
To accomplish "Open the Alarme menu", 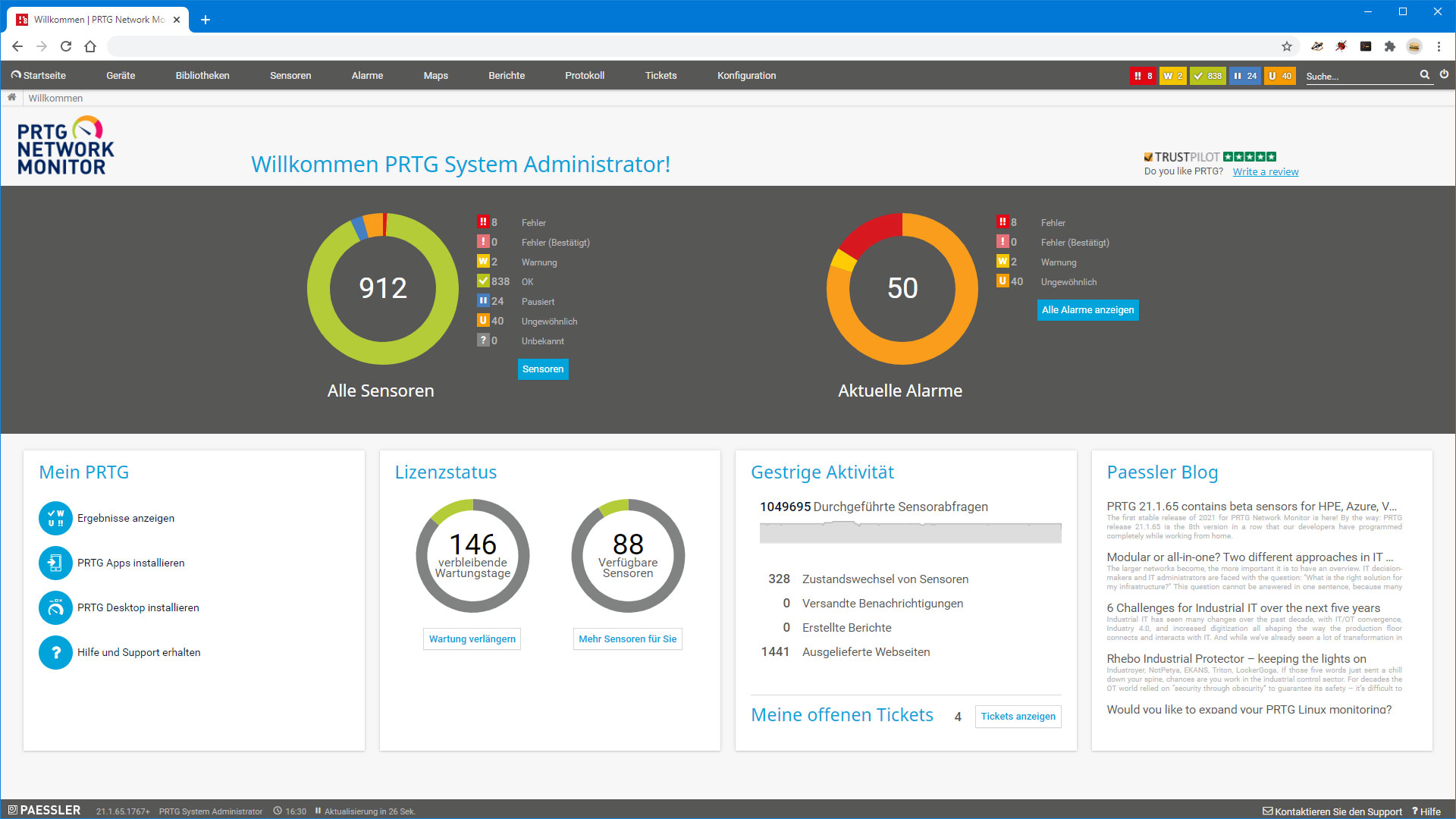I will point(367,76).
